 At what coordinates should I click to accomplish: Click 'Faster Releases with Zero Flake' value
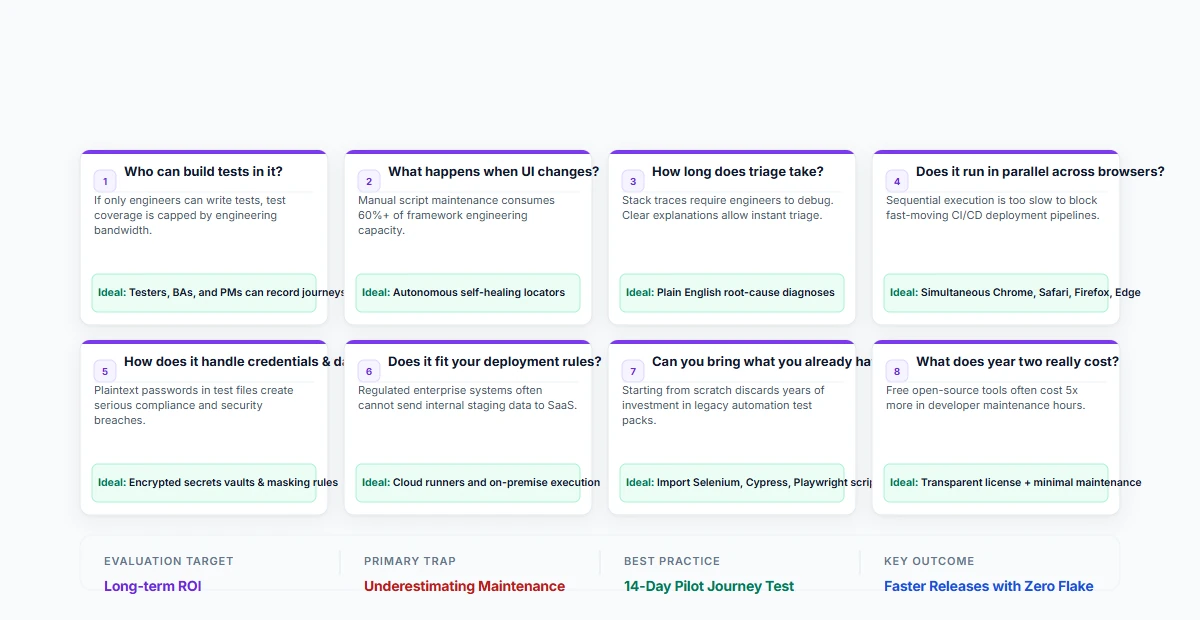[x=989, y=586]
